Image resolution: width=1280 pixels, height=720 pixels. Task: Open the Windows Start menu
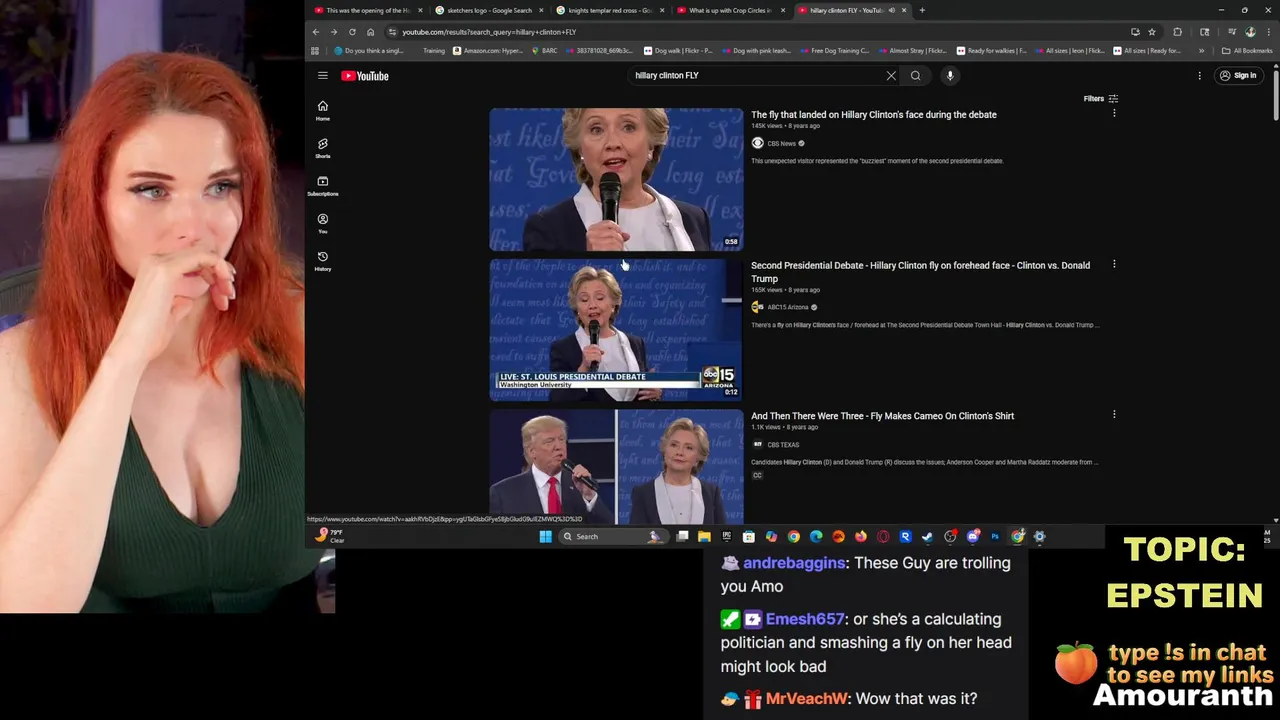pos(545,537)
